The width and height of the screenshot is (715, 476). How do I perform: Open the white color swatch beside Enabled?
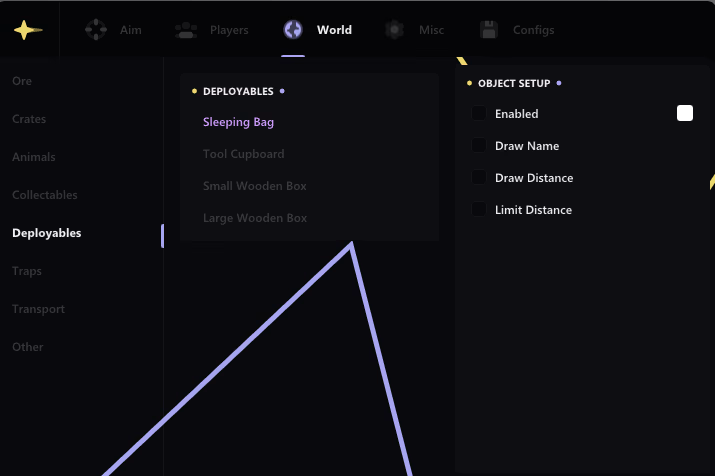click(684, 113)
